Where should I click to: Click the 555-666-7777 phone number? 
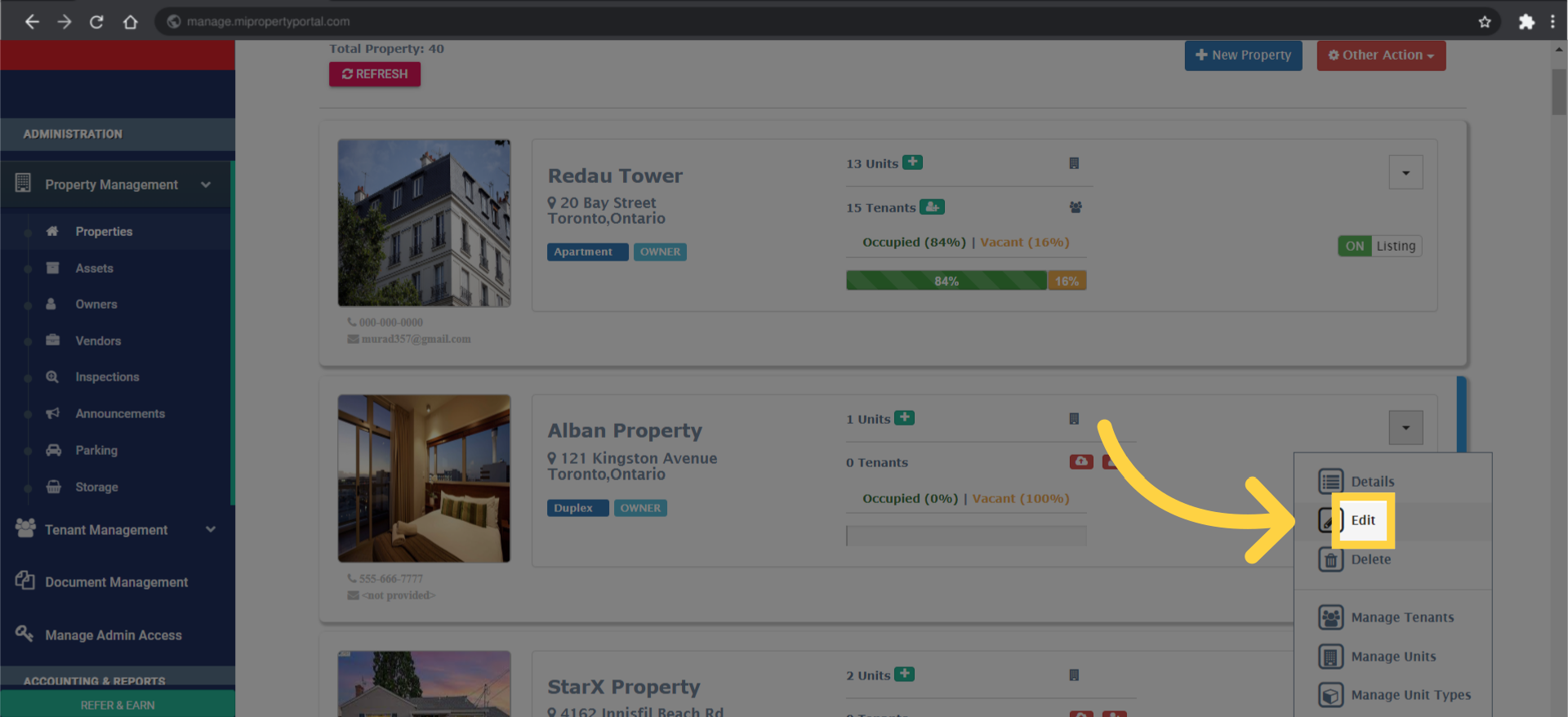[x=390, y=578]
